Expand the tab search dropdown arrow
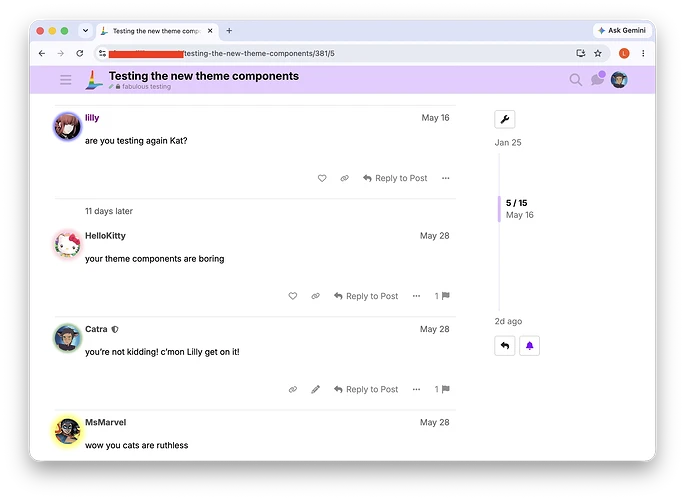Viewport: 684px width, 500px height. tap(86, 31)
